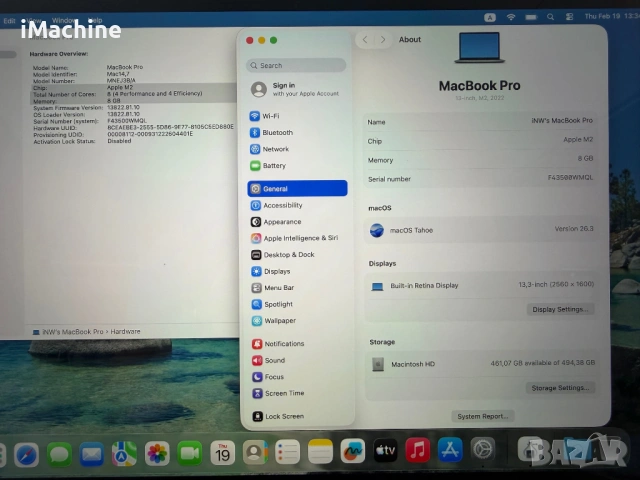Open Messages from the Dock
The height and width of the screenshot is (480, 640).
(60, 454)
